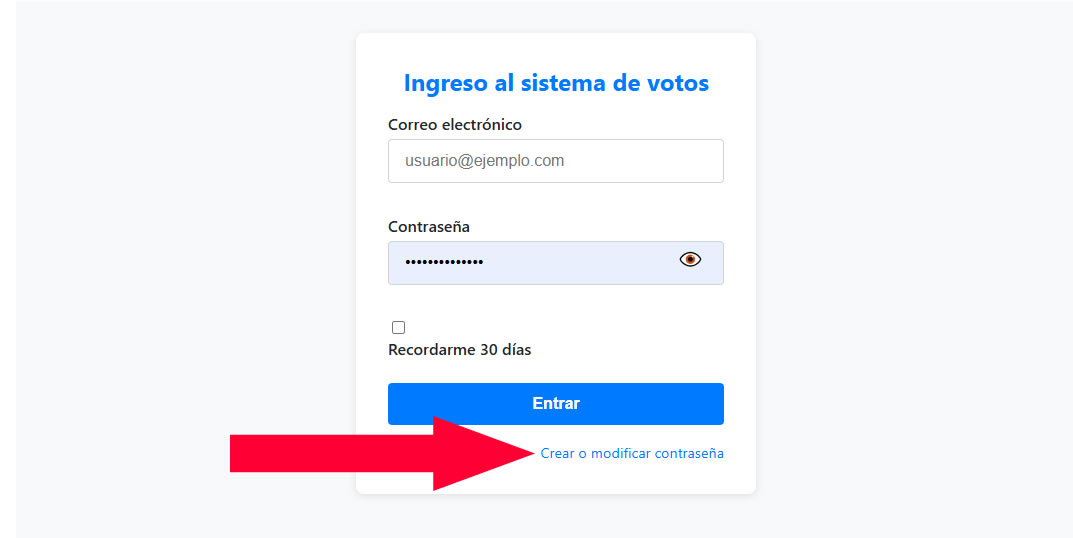Enable the Recordarme 30 días checkbox
The image size is (1073, 538).
[398, 327]
